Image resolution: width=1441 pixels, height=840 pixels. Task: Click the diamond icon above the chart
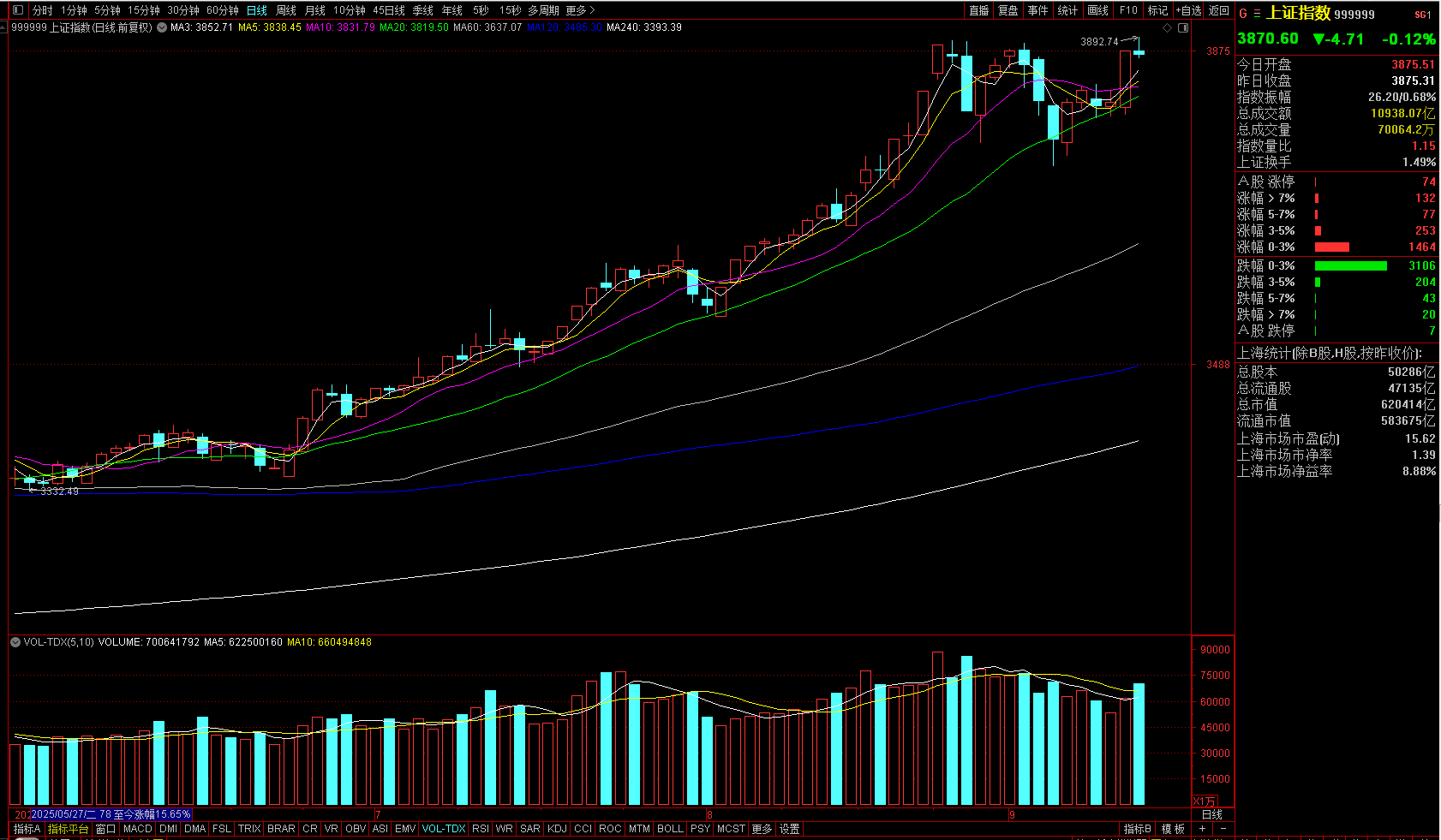[x=1167, y=28]
